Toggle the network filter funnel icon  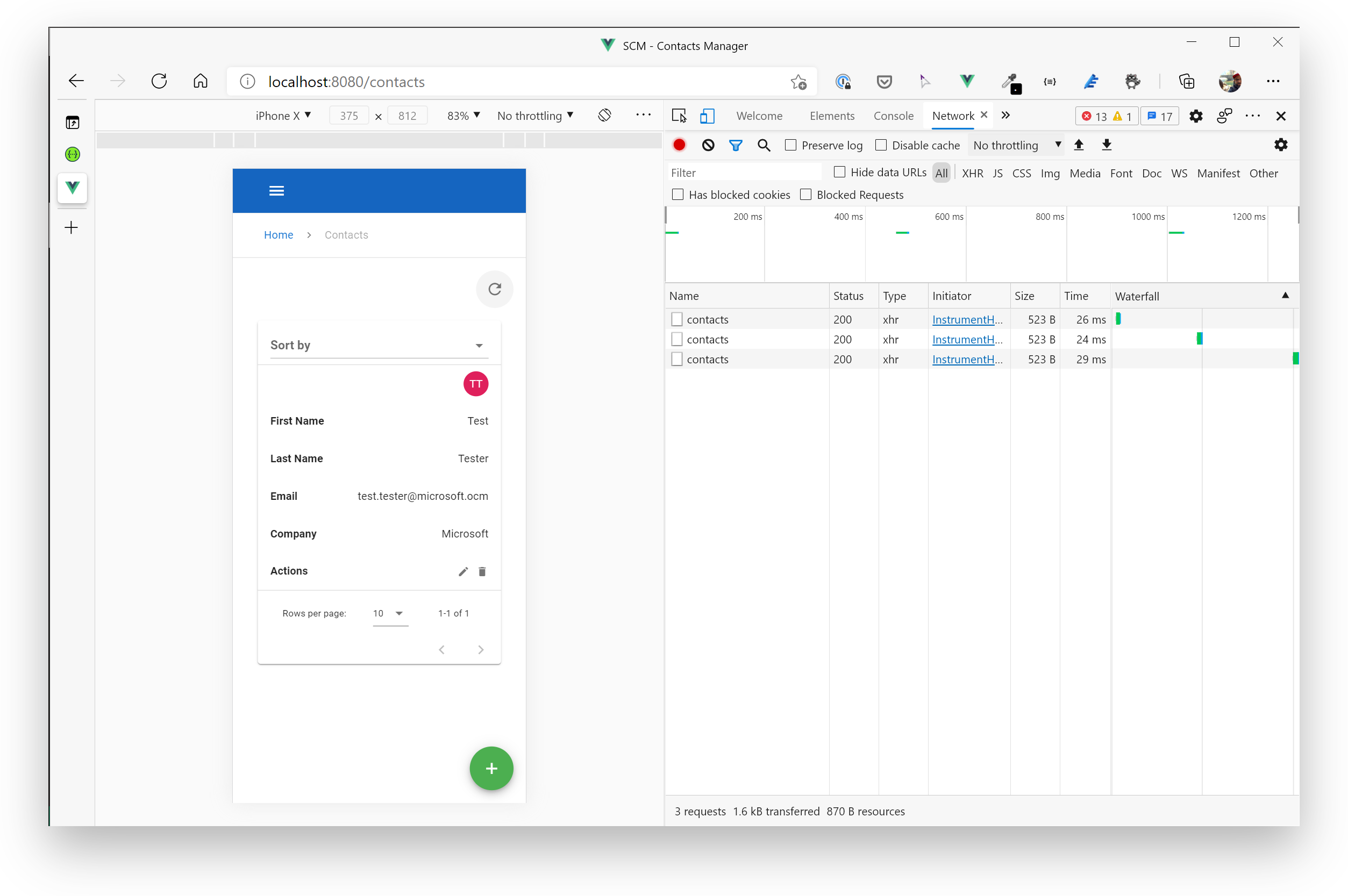click(x=735, y=145)
